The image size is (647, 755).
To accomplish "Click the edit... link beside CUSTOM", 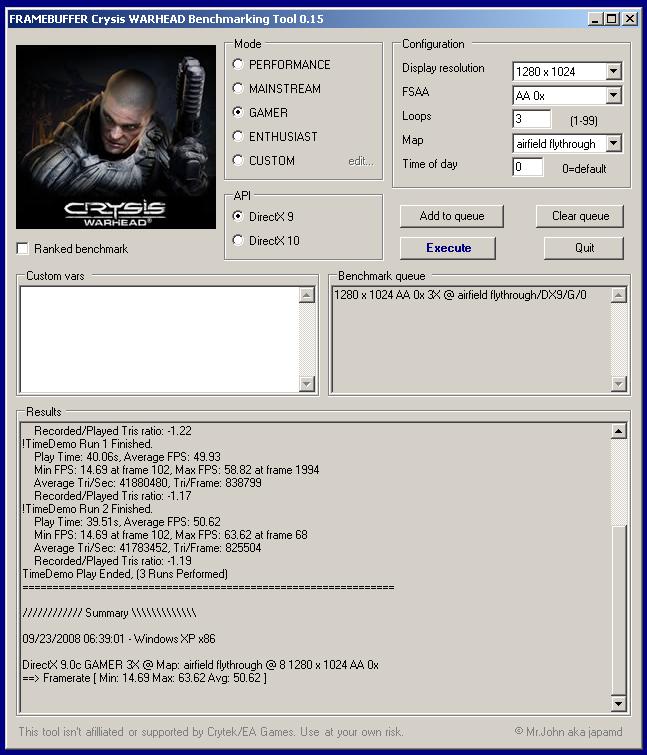I will [361, 161].
